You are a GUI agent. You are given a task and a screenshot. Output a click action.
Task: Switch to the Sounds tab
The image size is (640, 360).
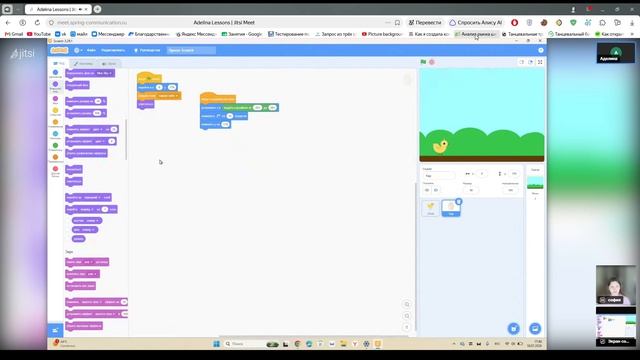(109, 64)
